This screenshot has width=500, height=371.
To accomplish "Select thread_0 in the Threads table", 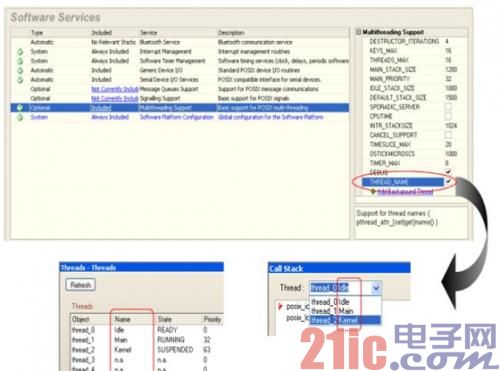I will click(x=83, y=330).
